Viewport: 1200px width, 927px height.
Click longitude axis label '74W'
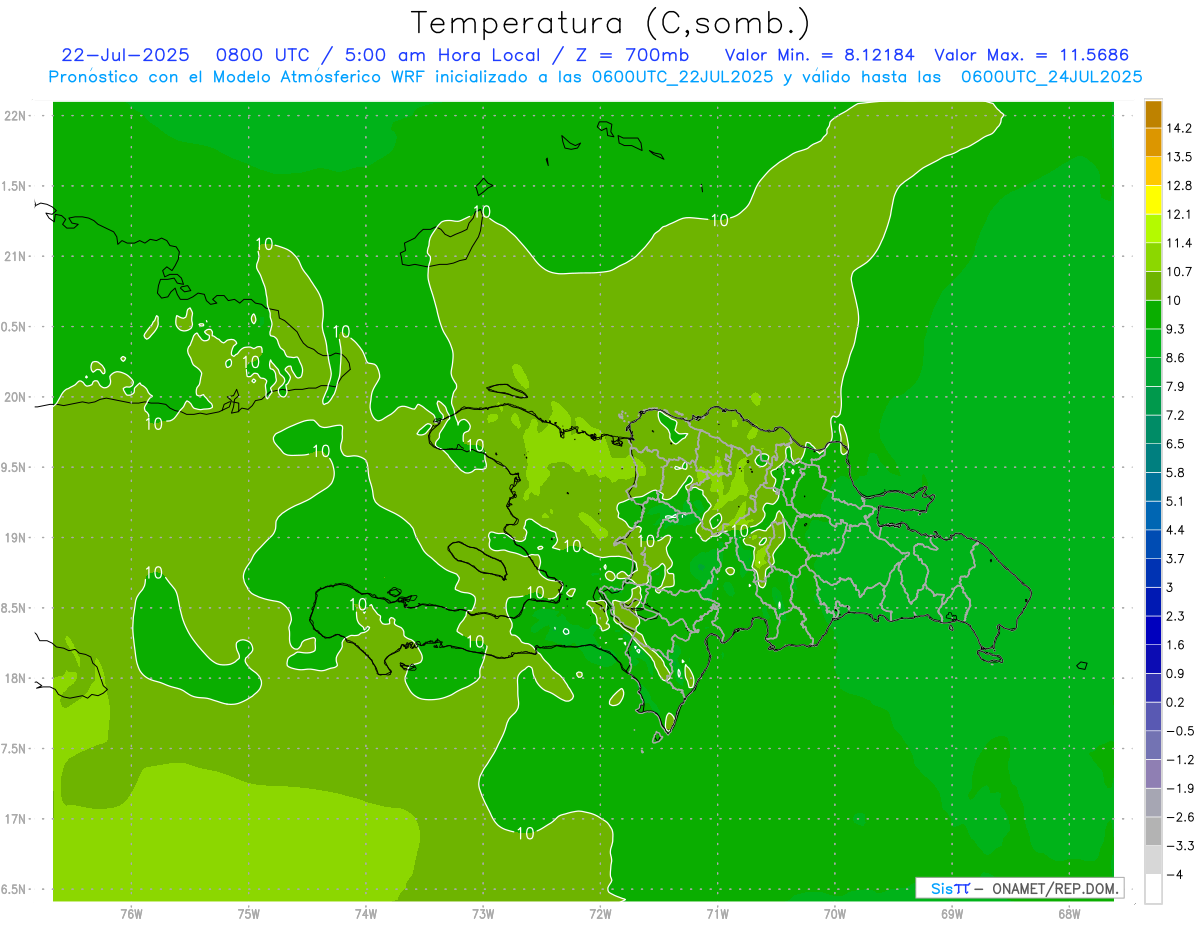coord(366,914)
